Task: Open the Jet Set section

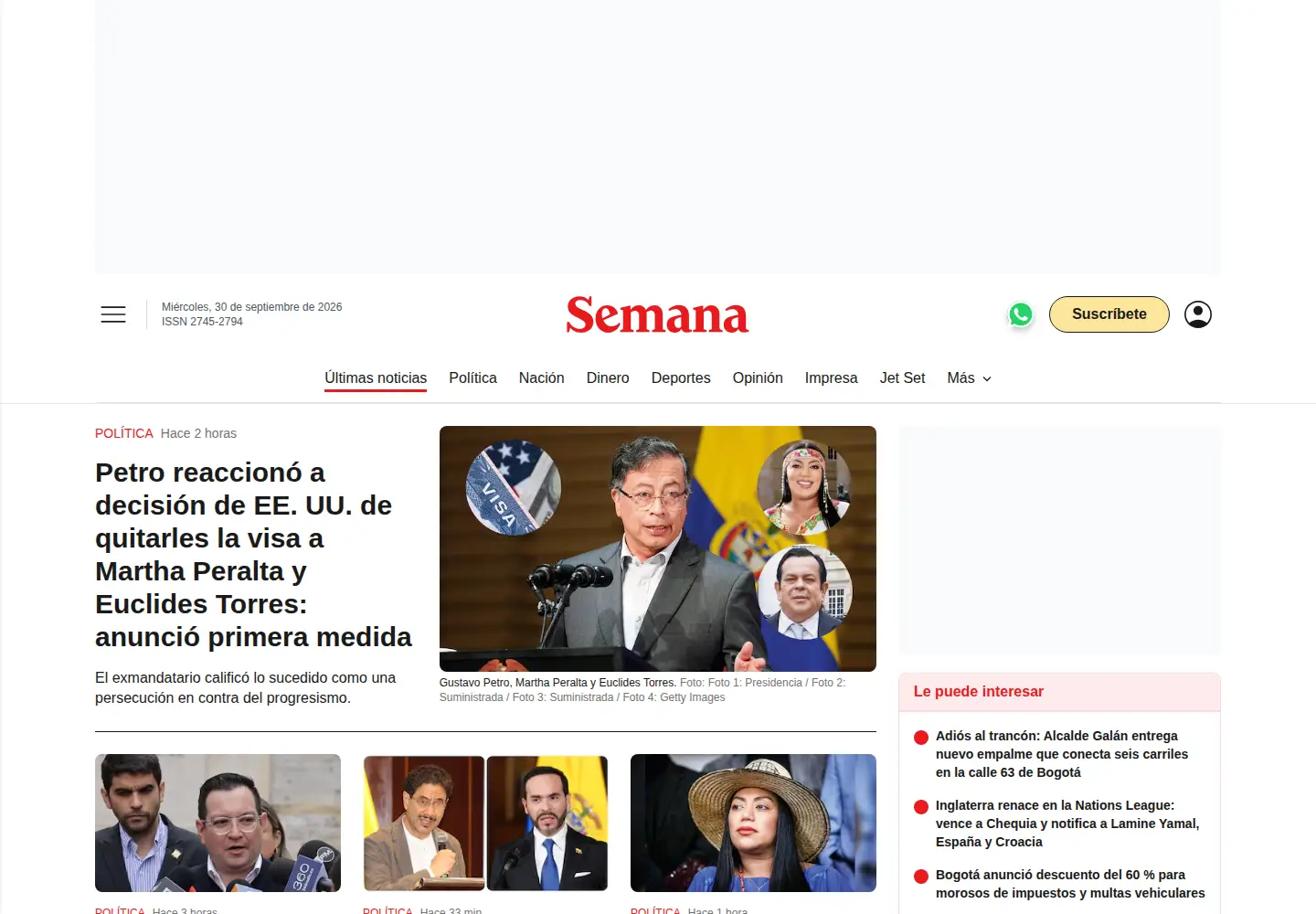Action: (902, 377)
